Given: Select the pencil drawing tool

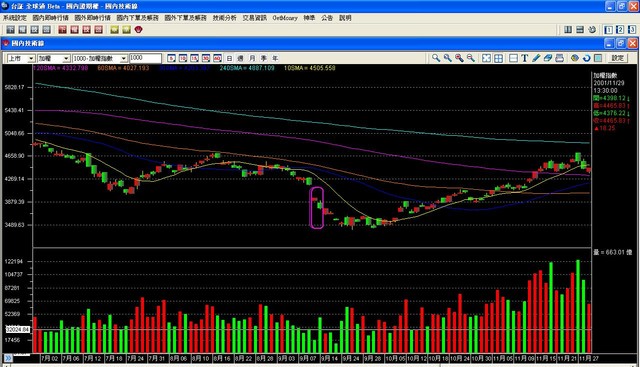Looking at the screenshot, I should (536, 58).
